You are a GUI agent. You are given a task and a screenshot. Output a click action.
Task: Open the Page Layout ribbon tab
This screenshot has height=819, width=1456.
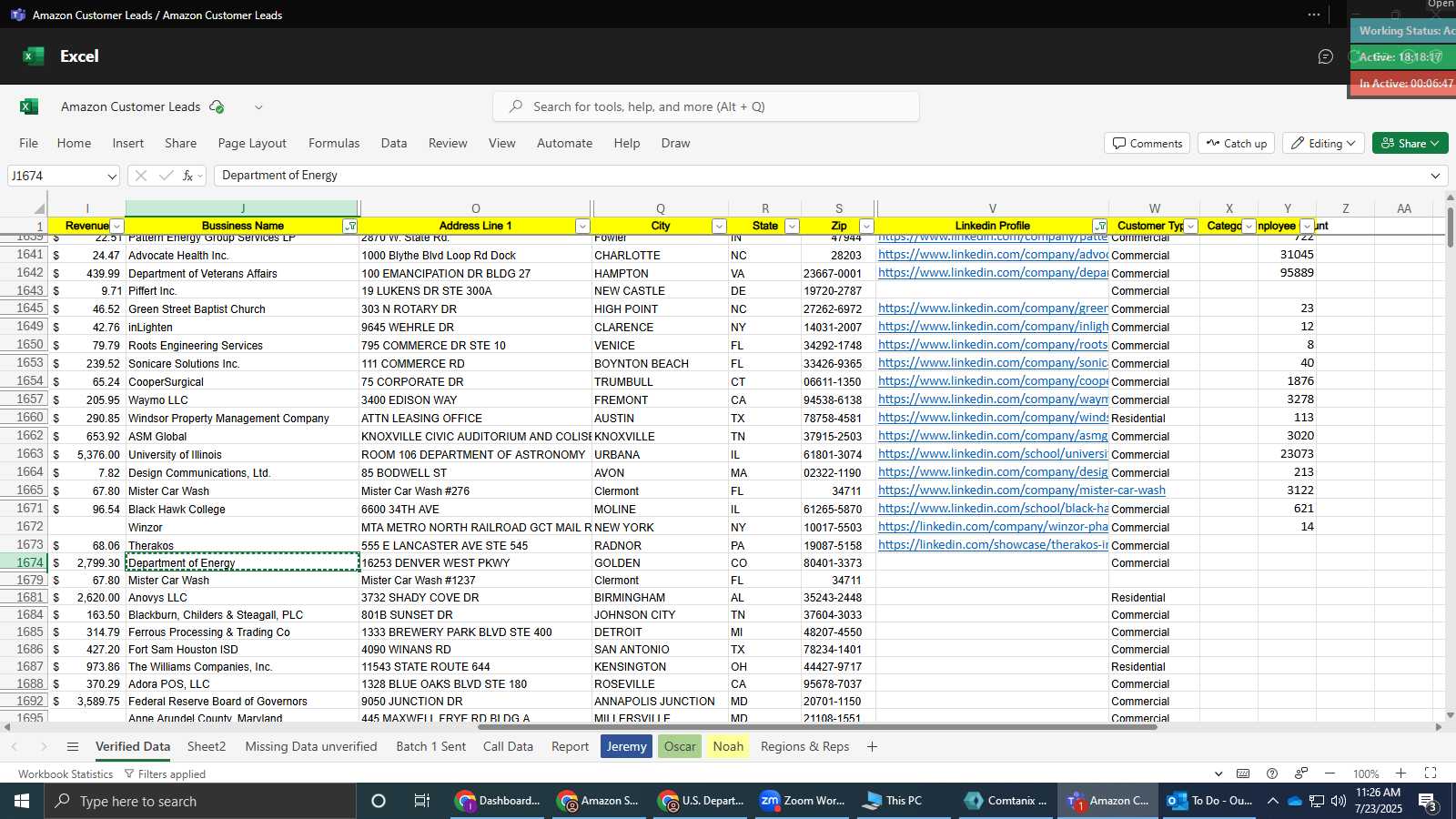(x=252, y=143)
